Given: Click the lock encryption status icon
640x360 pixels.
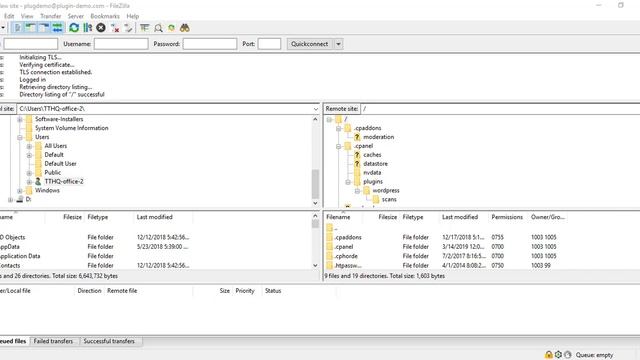Looking at the screenshot, I should tap(549, 355).
